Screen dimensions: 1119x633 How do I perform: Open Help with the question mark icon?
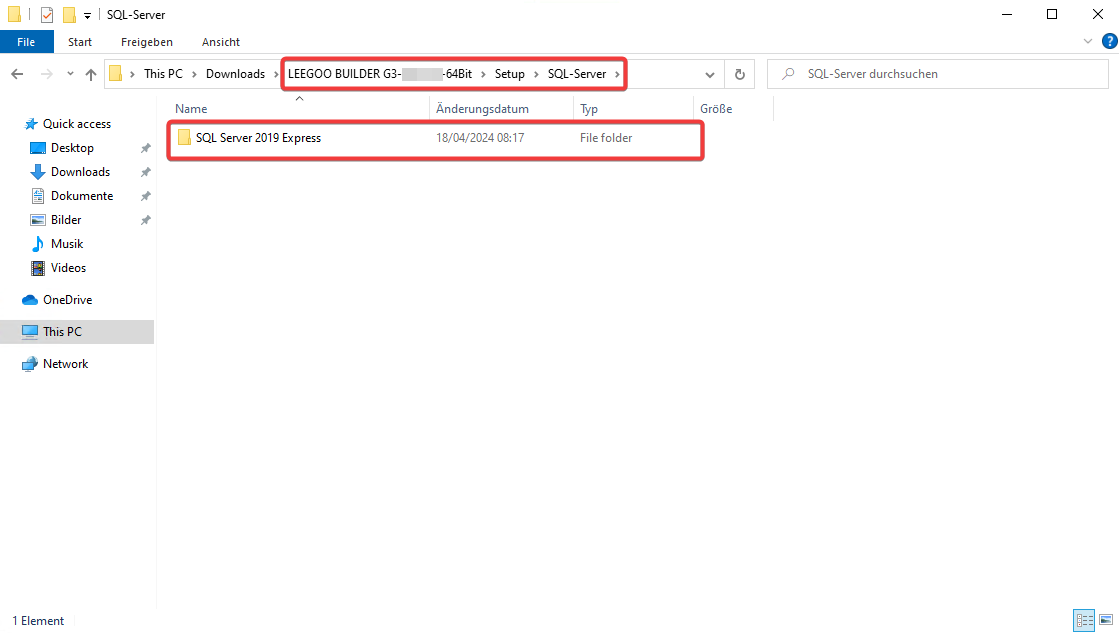point(1109,41)
